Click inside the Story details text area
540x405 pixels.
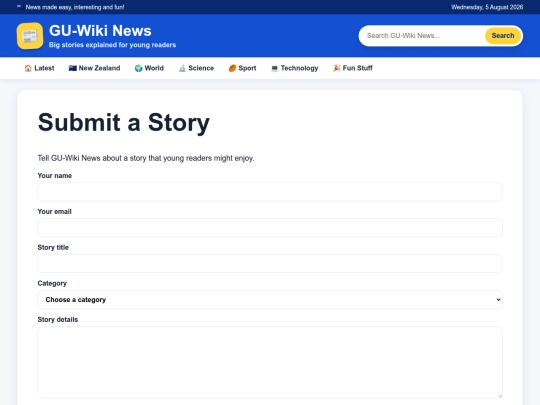click(270, 362)
